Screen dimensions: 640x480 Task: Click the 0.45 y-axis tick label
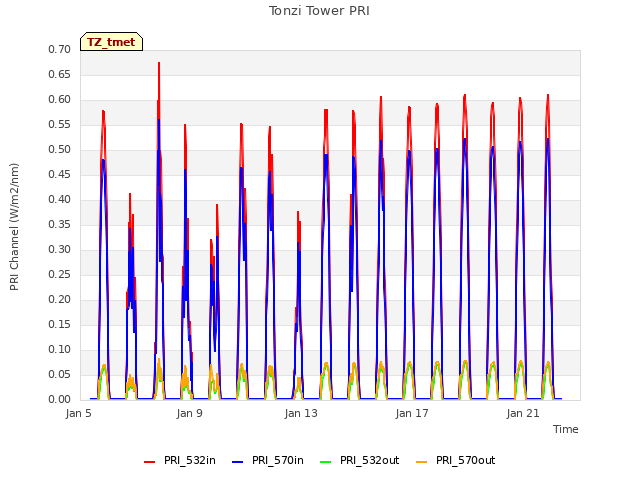(60, 174)
